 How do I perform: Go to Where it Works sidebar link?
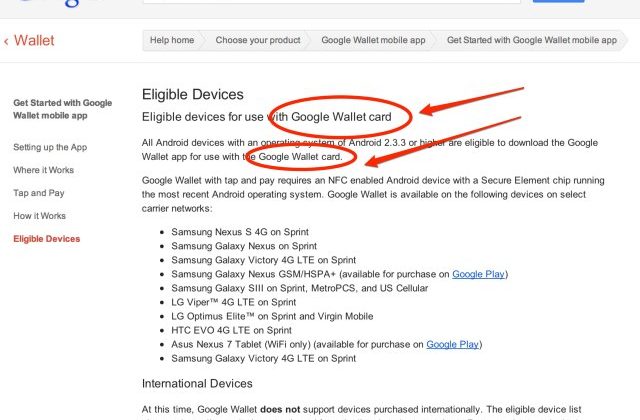click(43, 170)
